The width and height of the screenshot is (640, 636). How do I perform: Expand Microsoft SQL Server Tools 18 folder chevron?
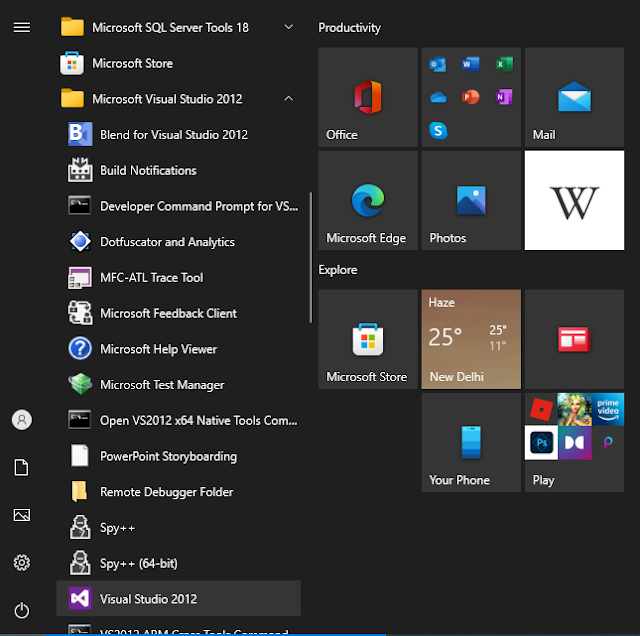[x=289, y=27]
